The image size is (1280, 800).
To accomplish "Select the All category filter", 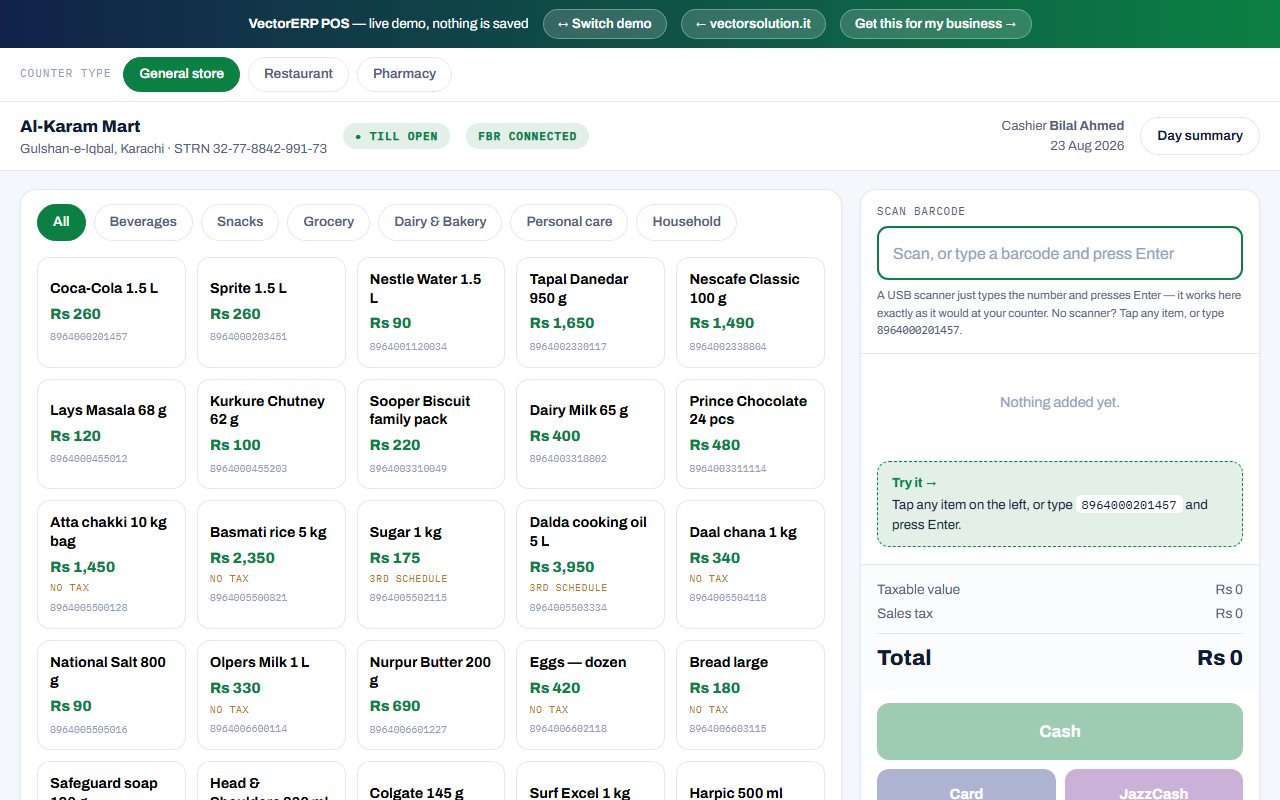I will tap(61, 222).
